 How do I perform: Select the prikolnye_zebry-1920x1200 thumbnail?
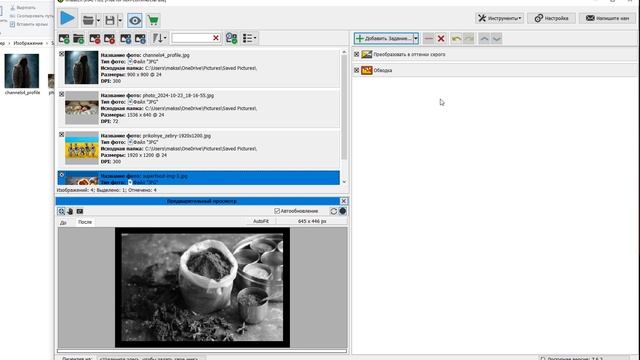[82, 148]
